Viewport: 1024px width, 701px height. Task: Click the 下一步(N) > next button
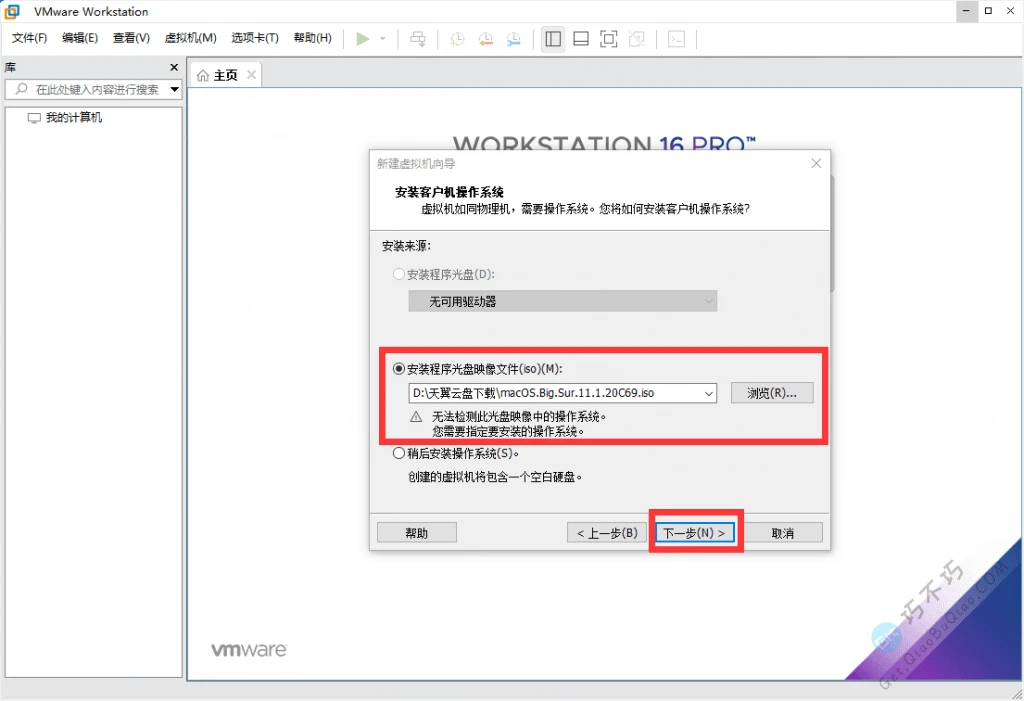695,533
